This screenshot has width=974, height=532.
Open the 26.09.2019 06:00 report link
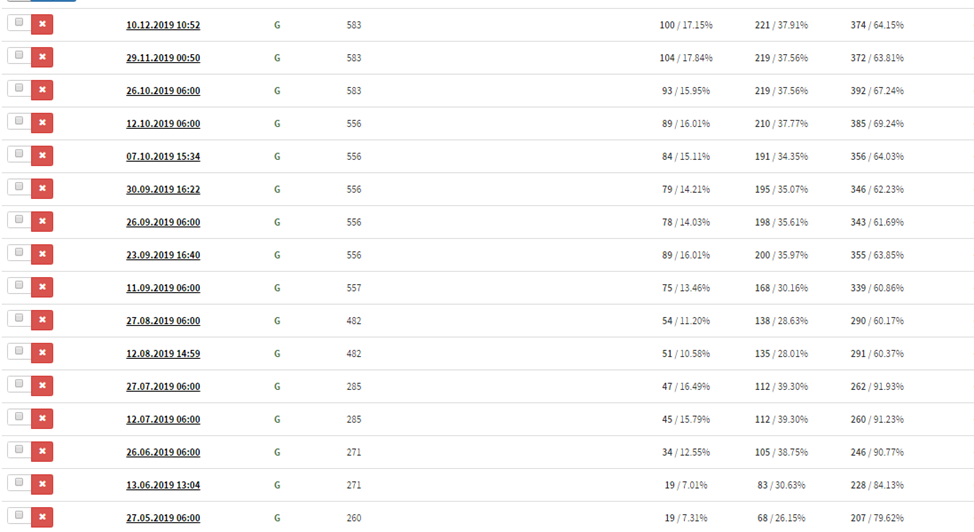coord(163,222)
